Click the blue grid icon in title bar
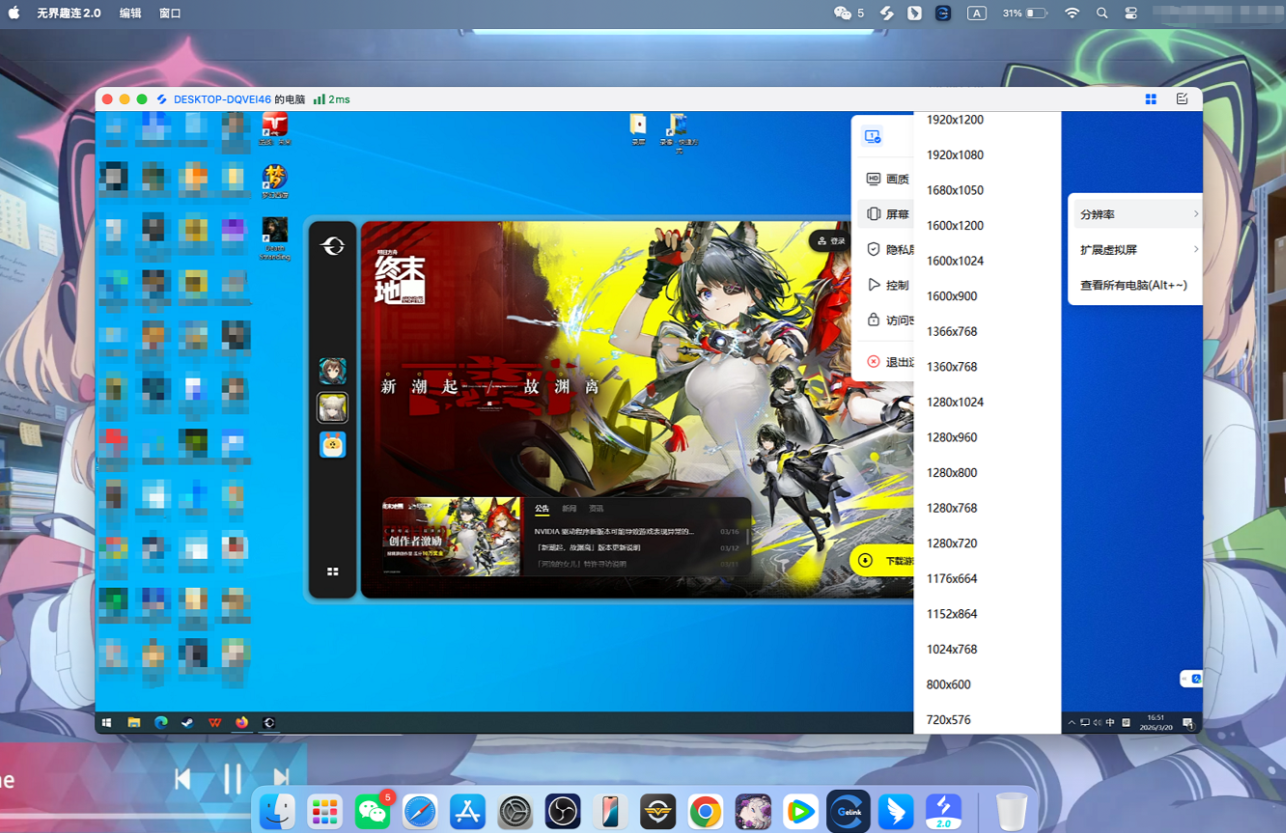The width and height of the screenshot is (1286, 833). coord(1151,99)
